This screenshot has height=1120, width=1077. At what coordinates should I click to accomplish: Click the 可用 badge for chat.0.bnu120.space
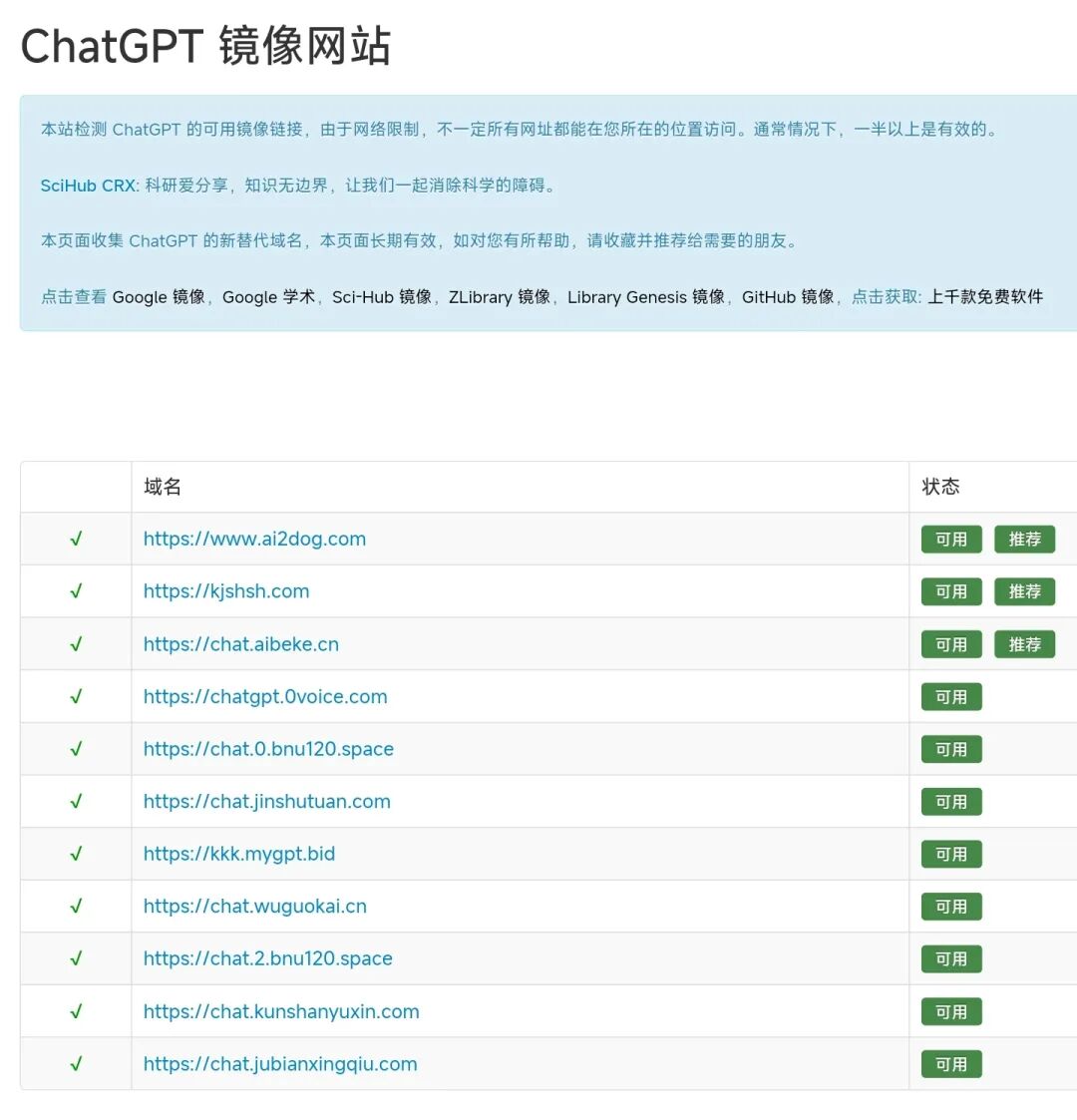pyautogui.click(x=951, y=749)
